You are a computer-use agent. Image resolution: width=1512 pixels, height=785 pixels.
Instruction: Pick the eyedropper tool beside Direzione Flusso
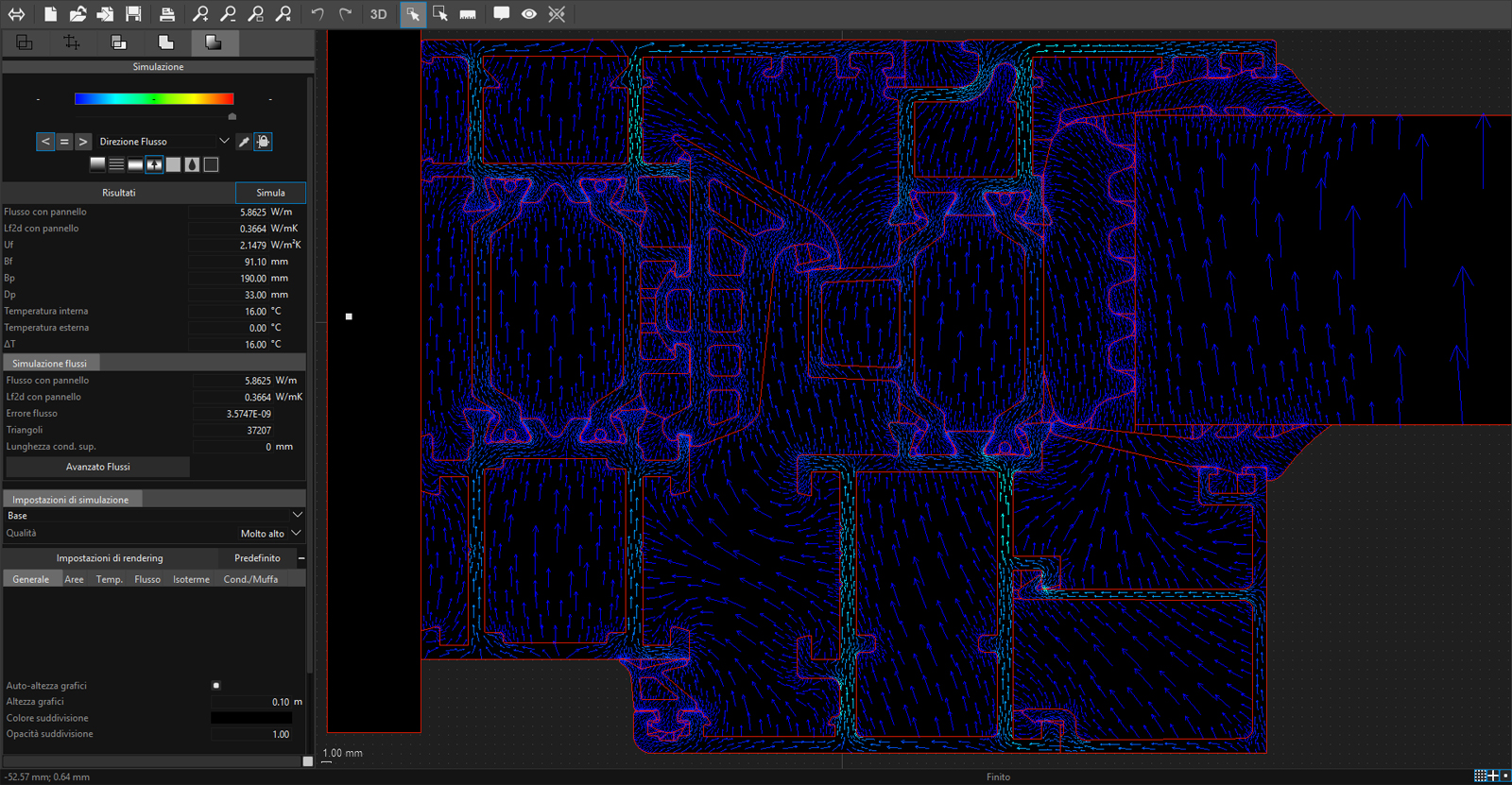click(244, 142)
